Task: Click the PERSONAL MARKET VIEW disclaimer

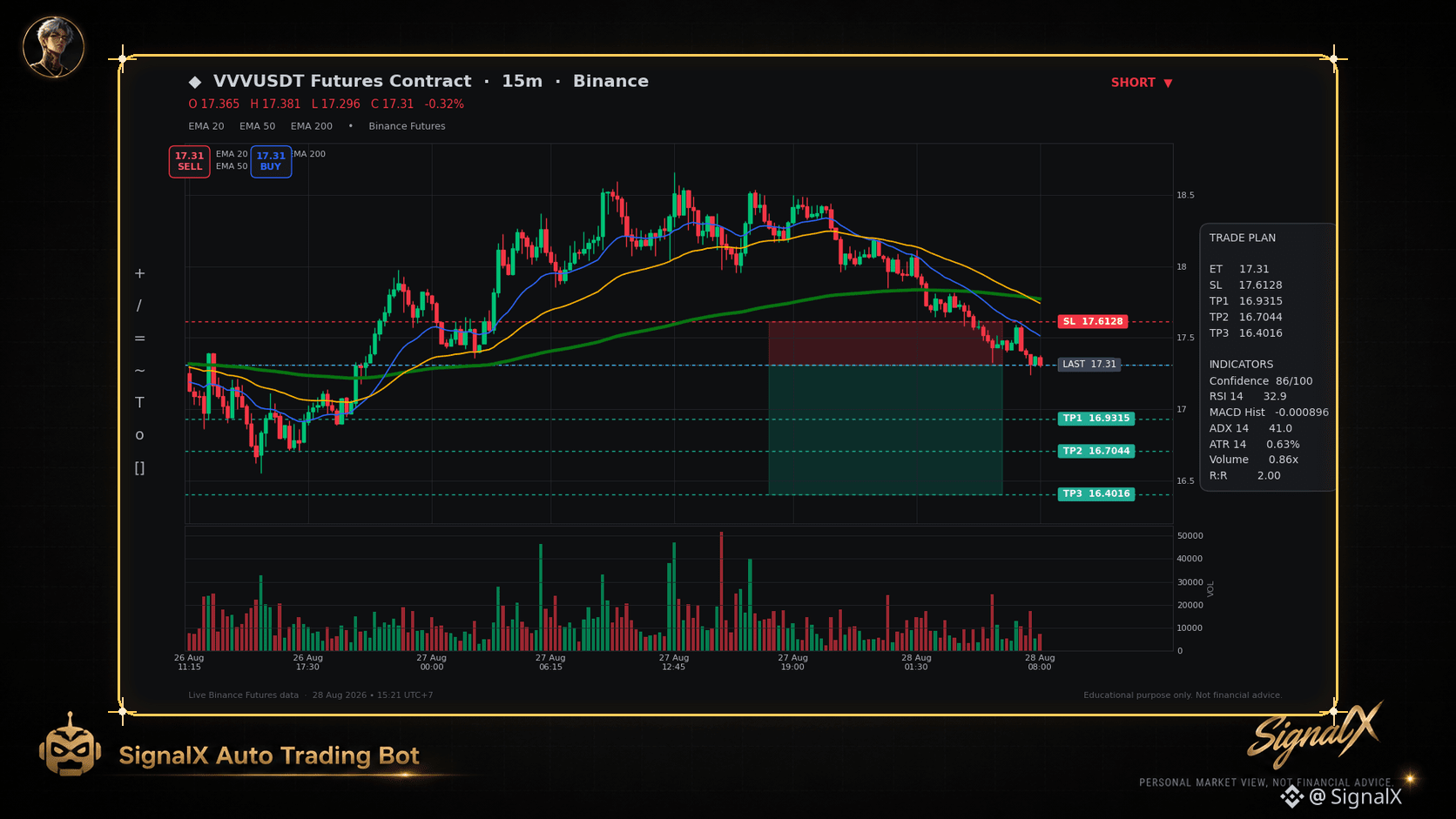Action: click(x=1265, y=783)
